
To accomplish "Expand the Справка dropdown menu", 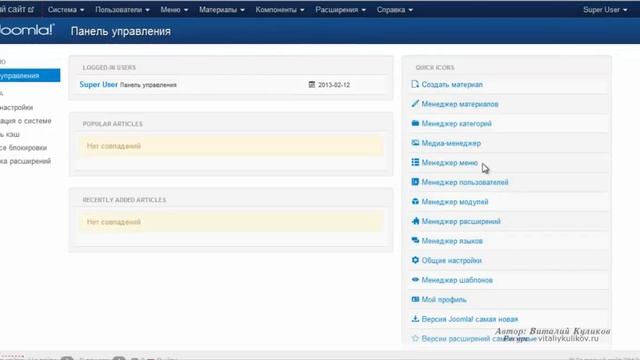I will click(394, 9).
